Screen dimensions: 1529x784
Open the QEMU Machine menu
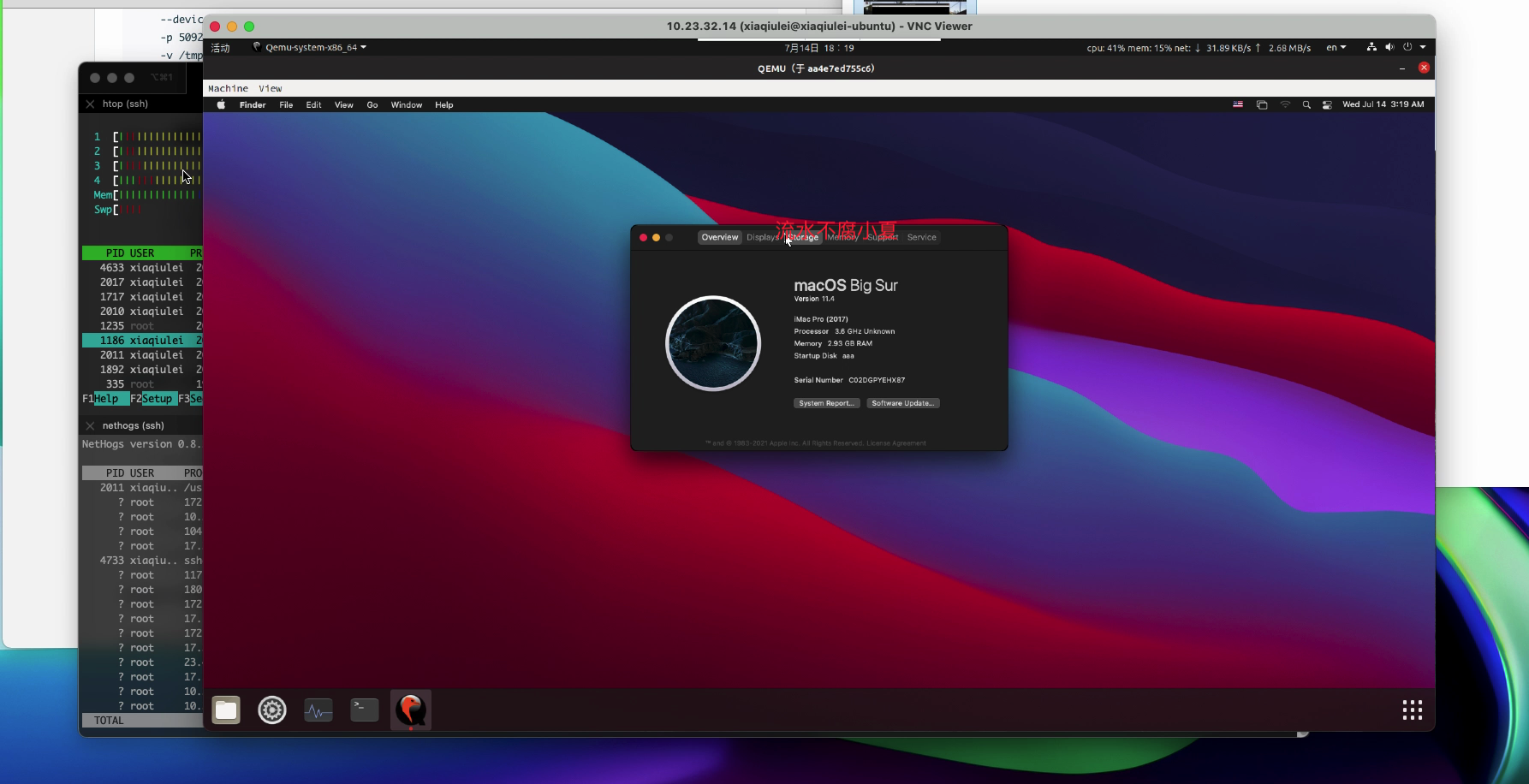(228, 88)
